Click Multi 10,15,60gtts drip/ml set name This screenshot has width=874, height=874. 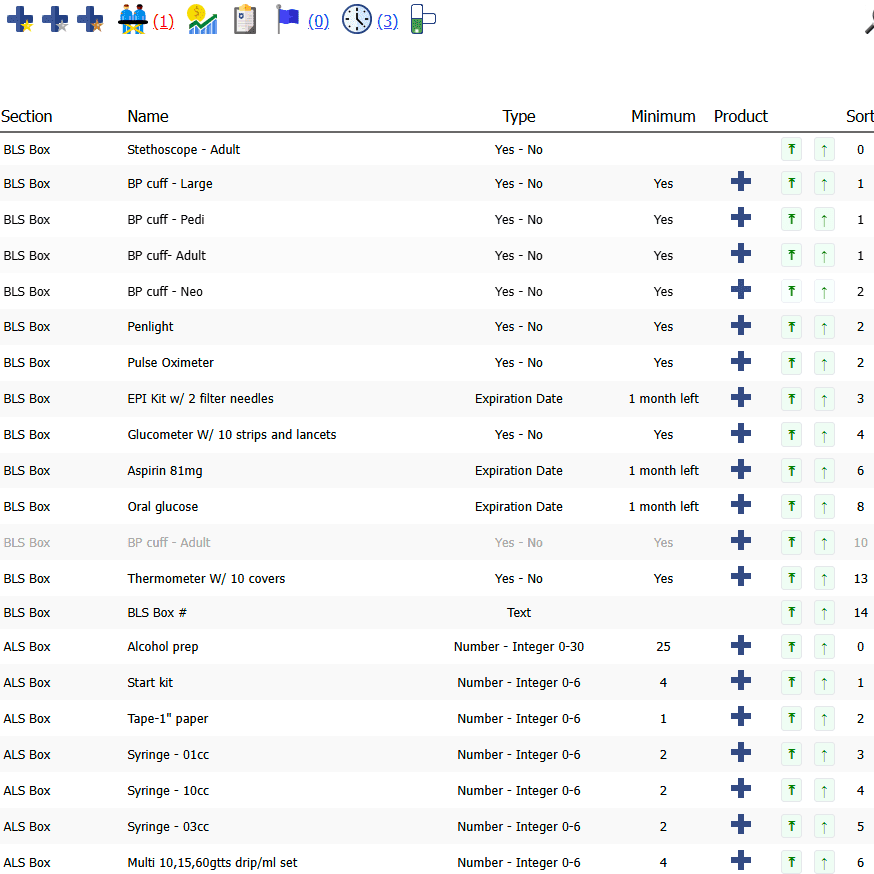point(212,863)
